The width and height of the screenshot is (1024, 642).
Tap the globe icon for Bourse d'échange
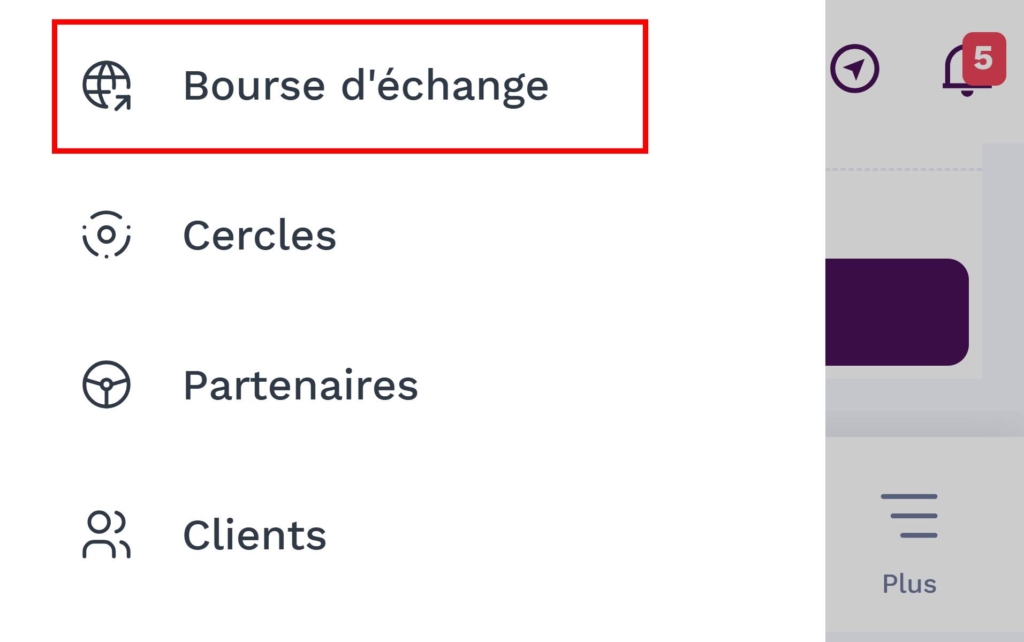(x=106, y=85)
